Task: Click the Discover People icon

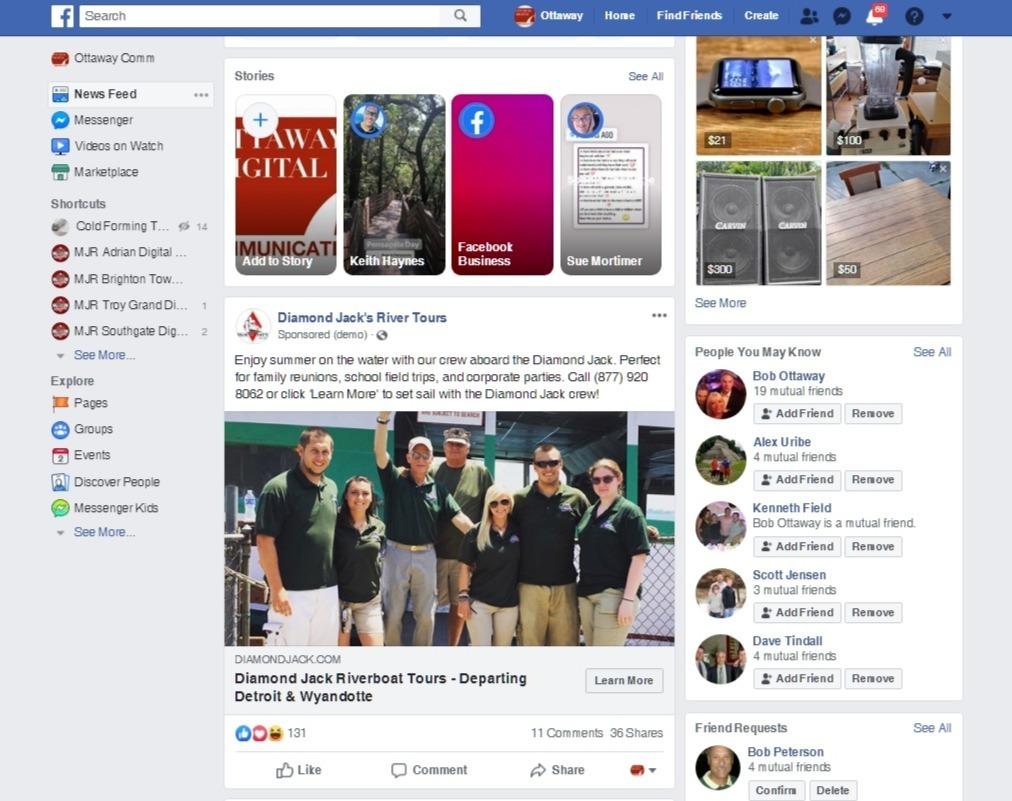Action: [x=60, y=482]
